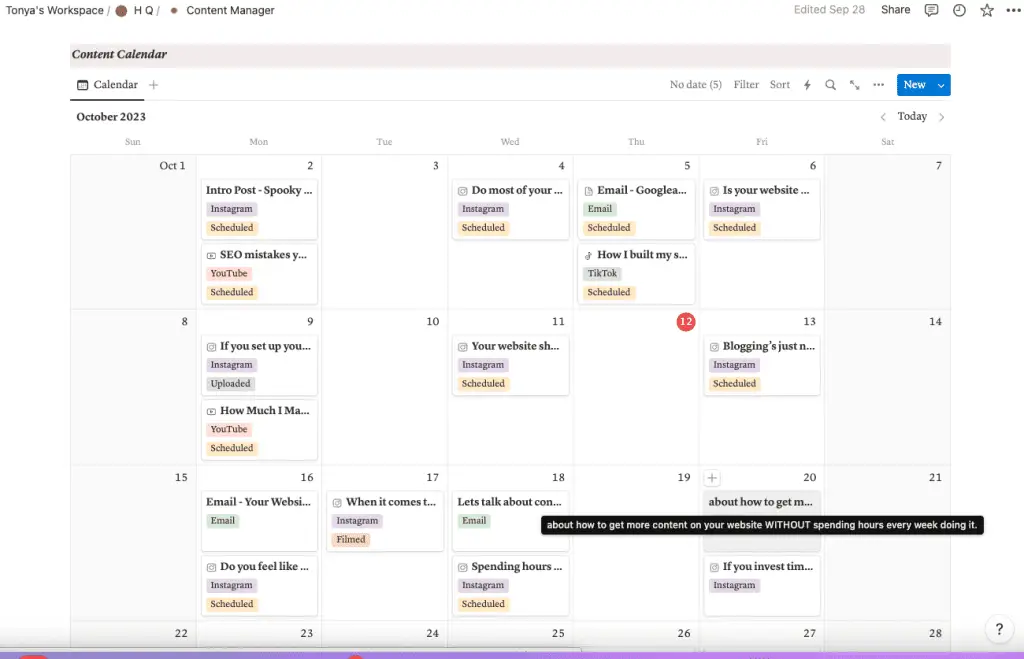Image resolution: width=1024 pixels, height=659 pixels.
Task: Open Filter options
Action: [746, 85]
